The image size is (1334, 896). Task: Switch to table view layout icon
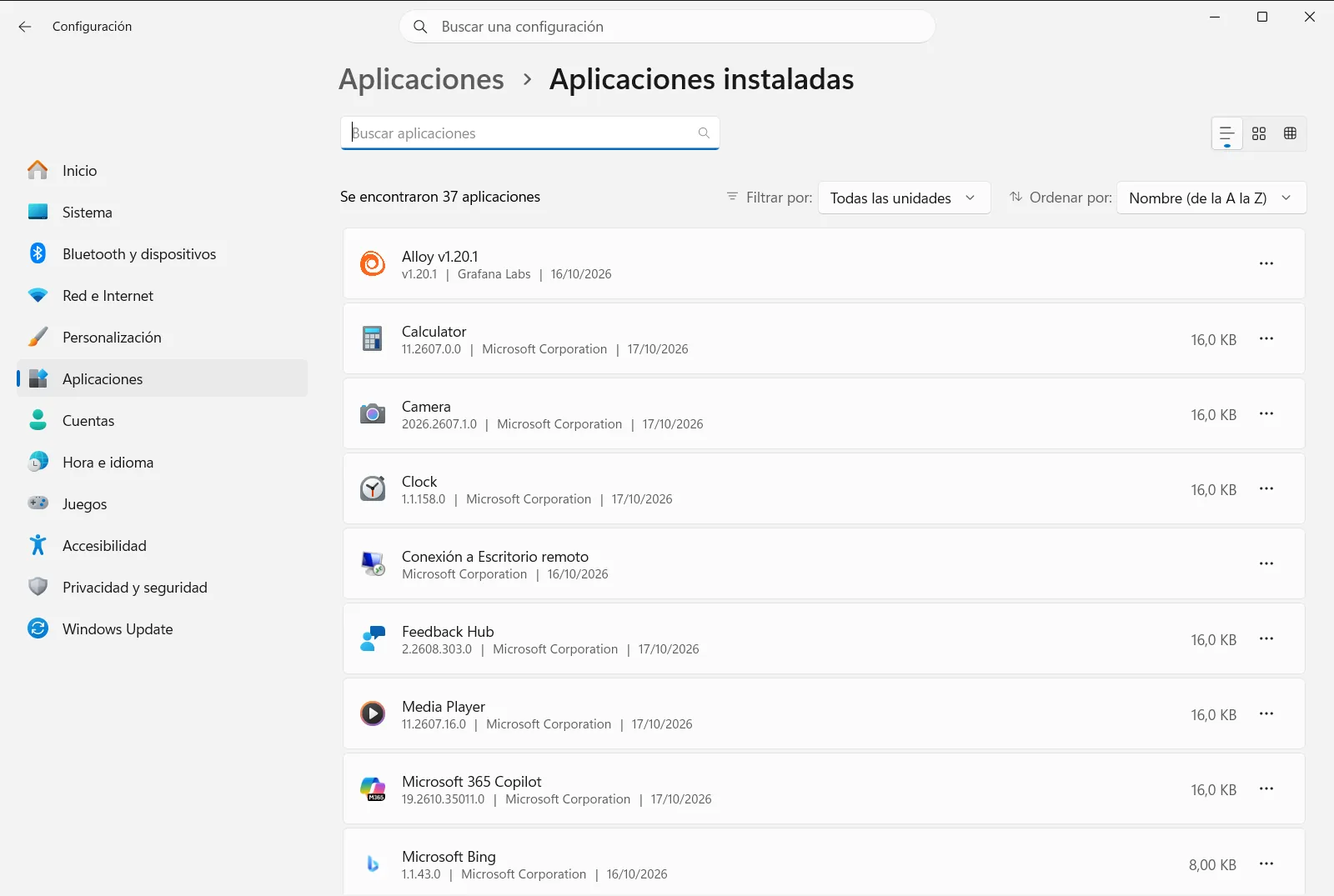point(1290,133)
